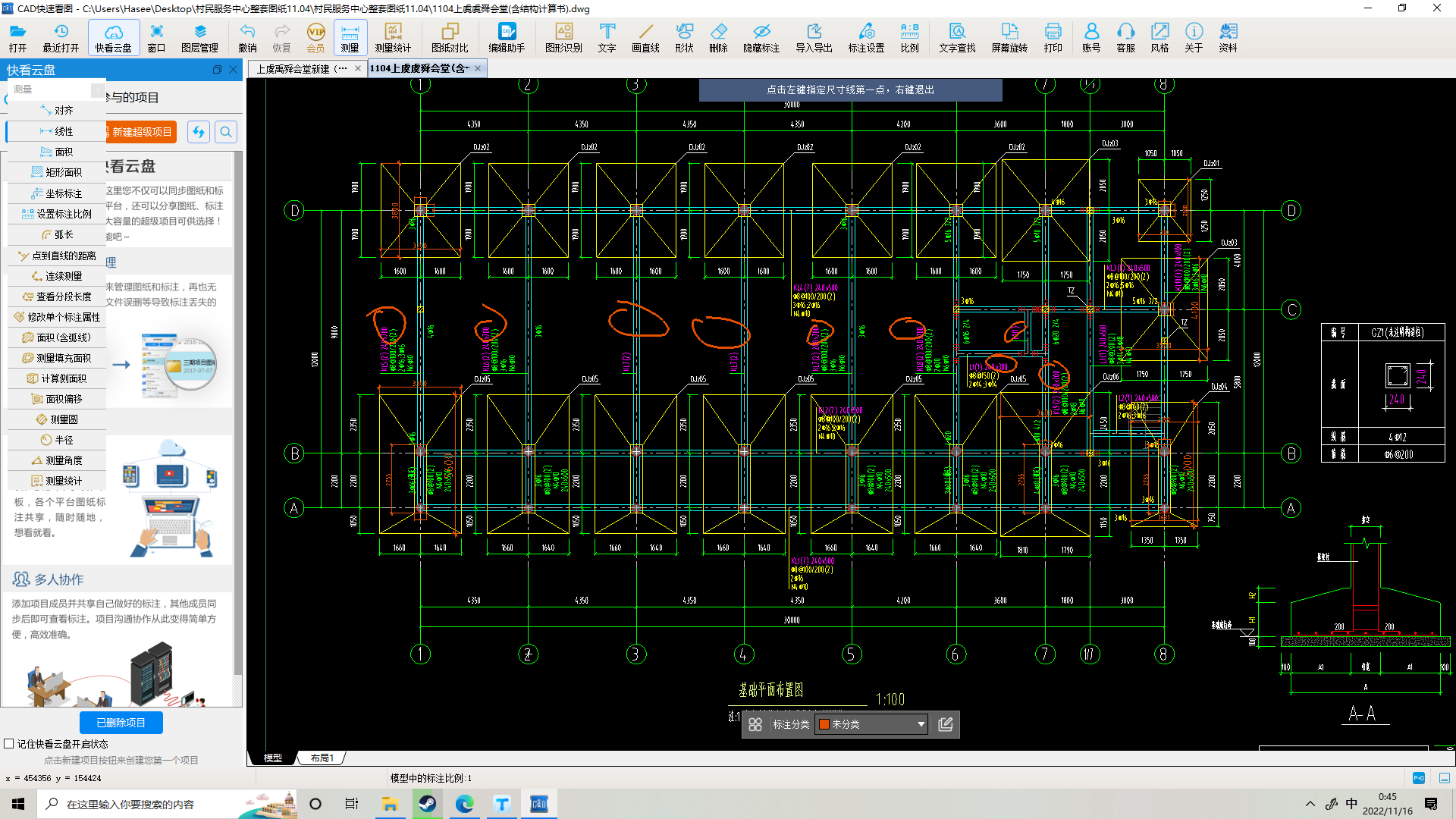
Task: Open the 打印 print tool
Action: [1053, 37]
